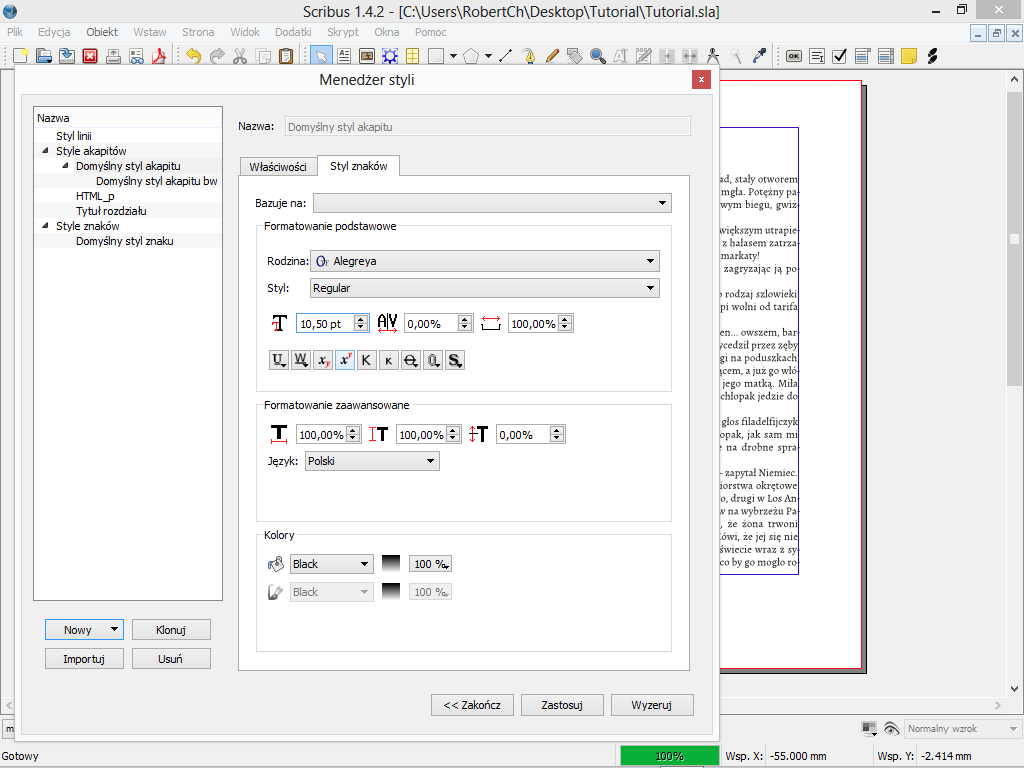
Task: Click the Undo arrow in toolbar
Action: [193, 56]
